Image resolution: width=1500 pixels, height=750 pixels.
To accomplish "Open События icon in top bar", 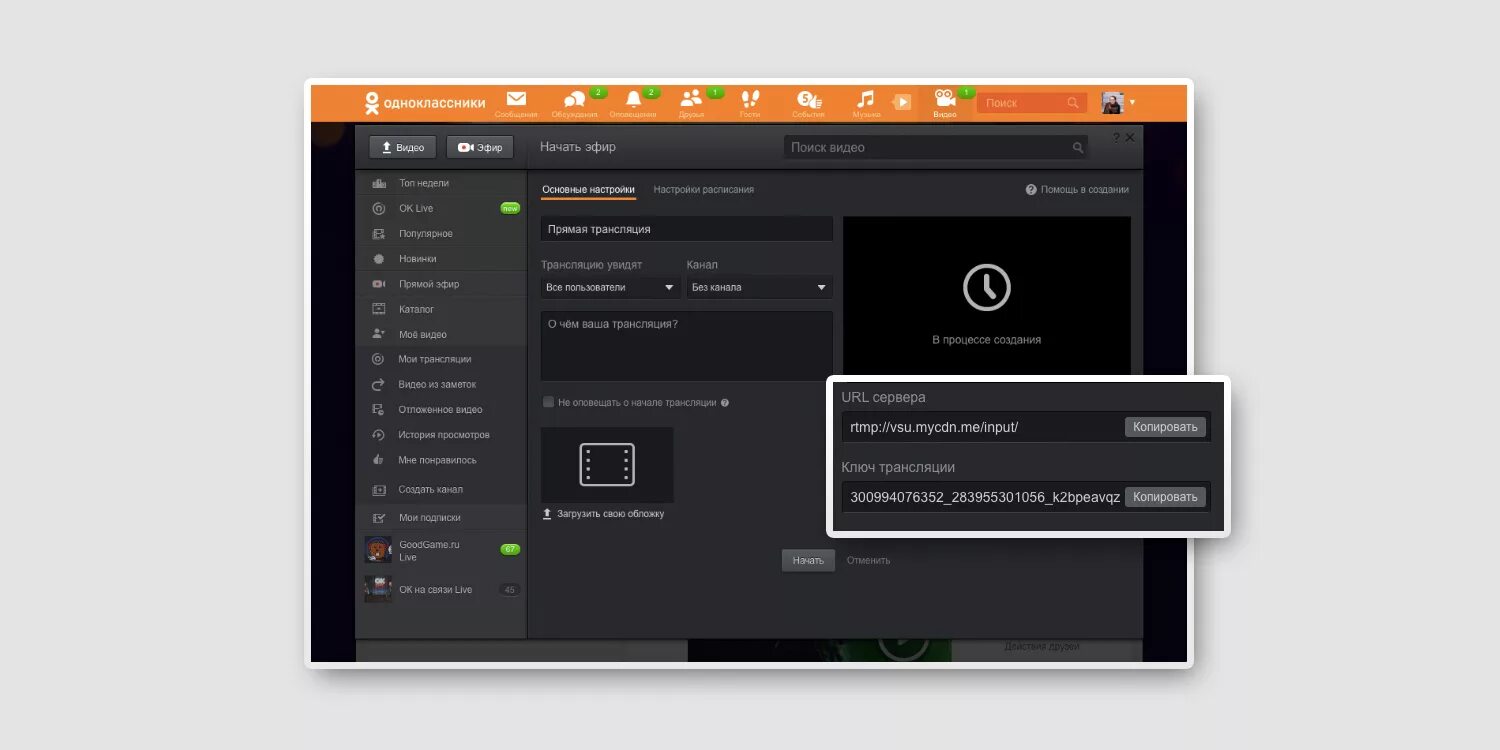I will 808,99.
